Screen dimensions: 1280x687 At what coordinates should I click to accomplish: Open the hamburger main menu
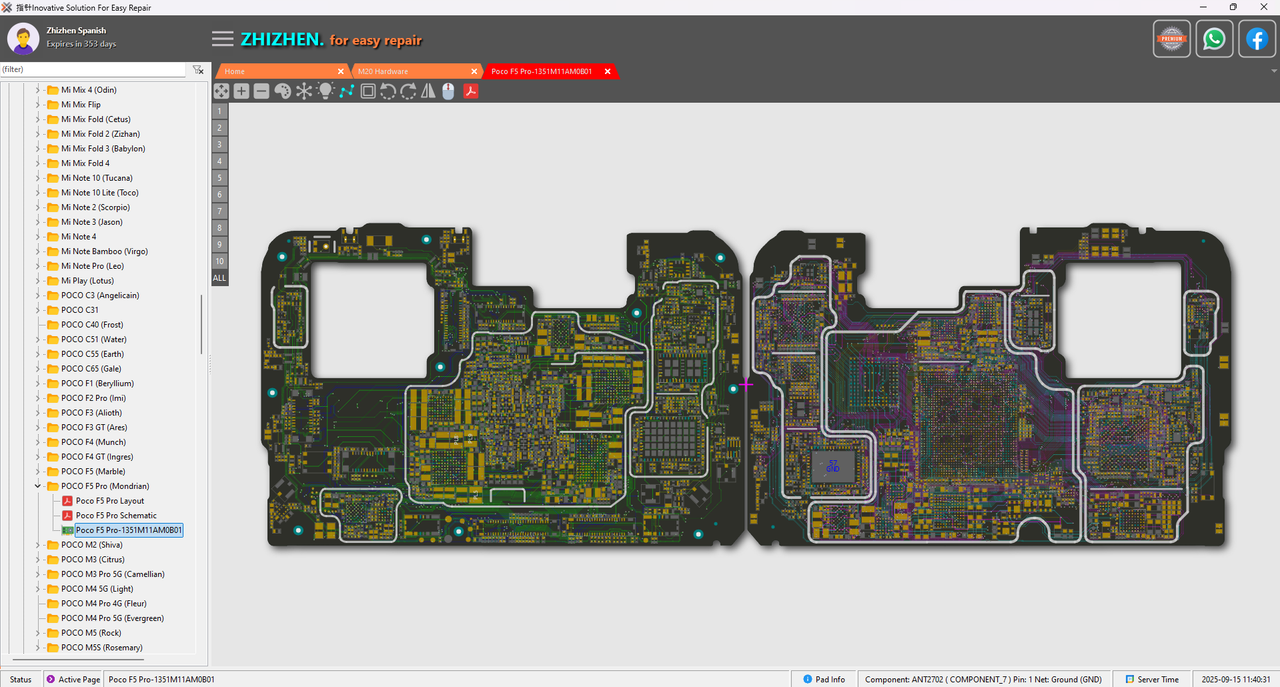[x=223, y=39]
